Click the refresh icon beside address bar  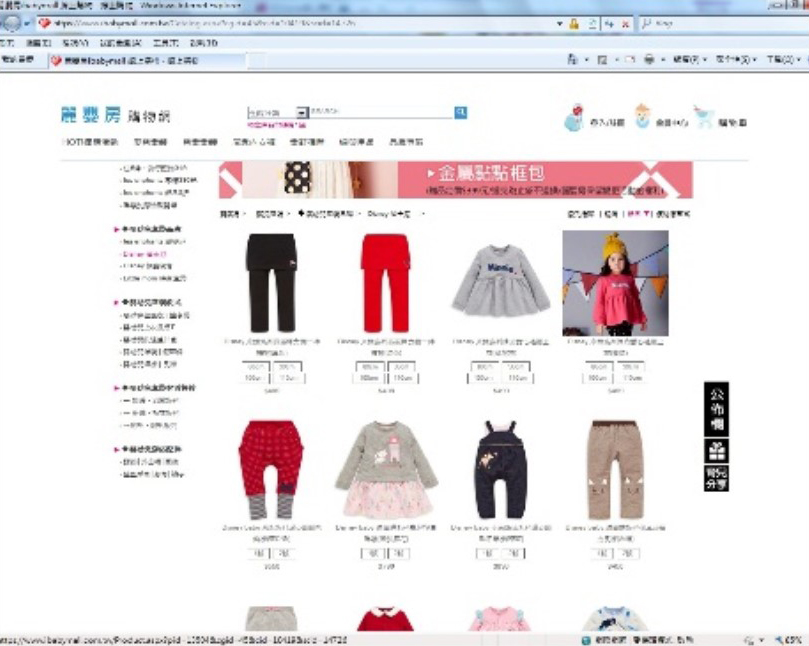point(608,23)
